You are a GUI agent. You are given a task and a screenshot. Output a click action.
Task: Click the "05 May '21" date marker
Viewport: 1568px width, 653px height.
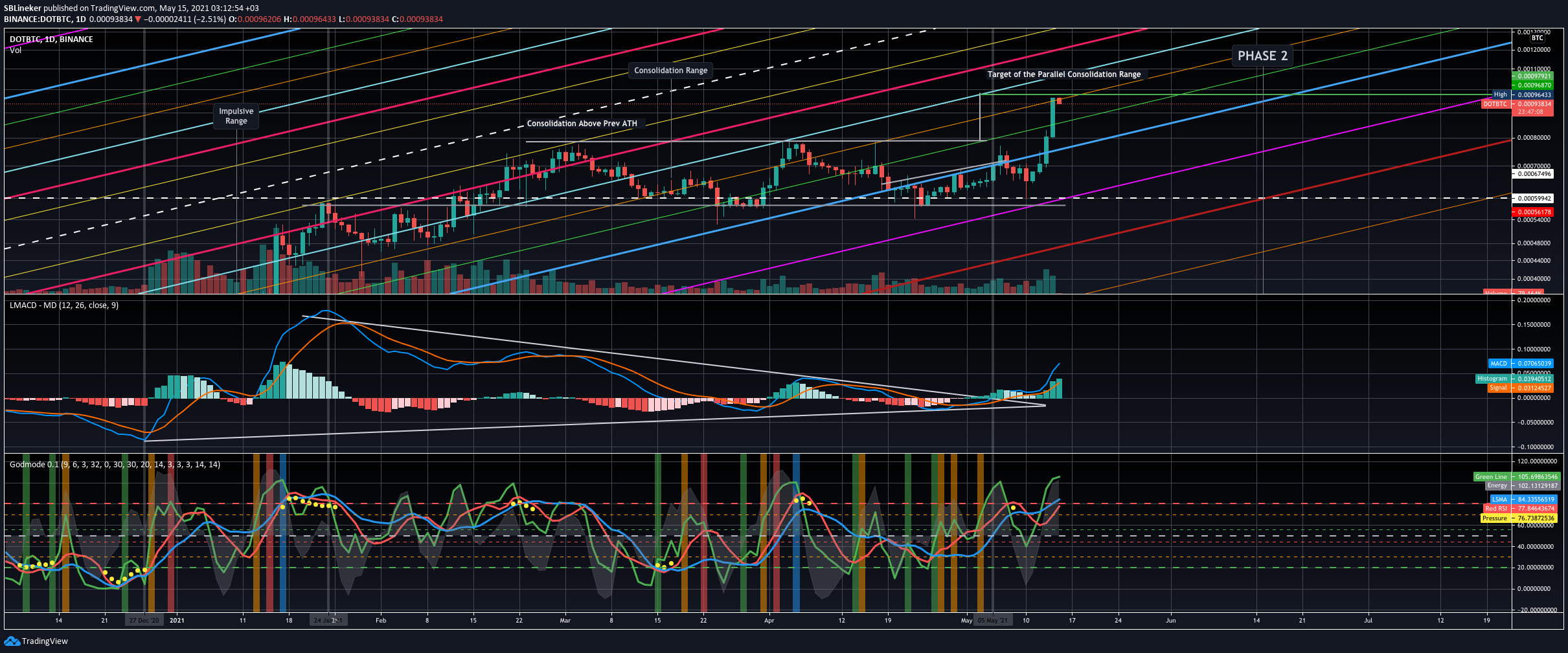tap(993, 620)
